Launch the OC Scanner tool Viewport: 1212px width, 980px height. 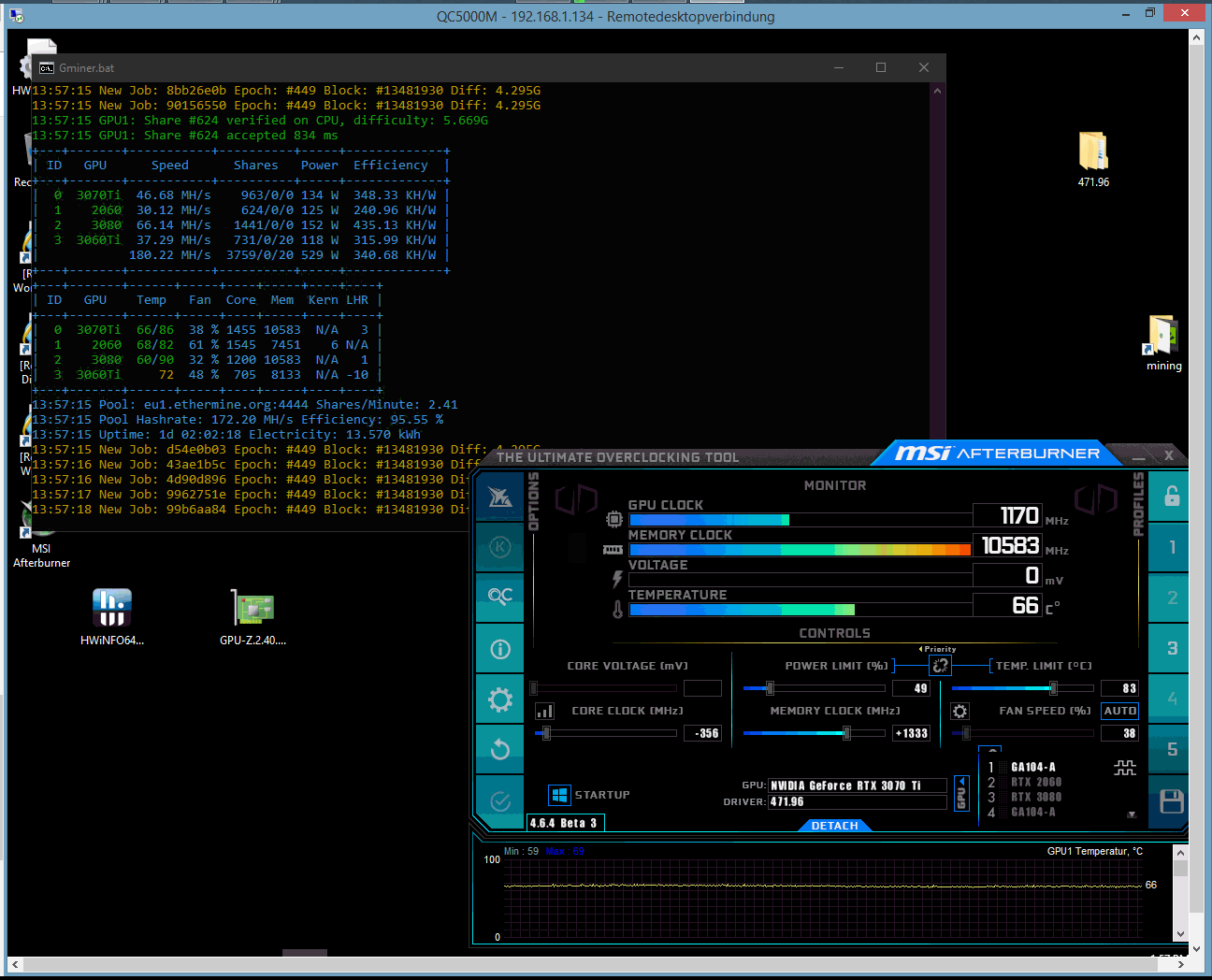pos(499,597)
